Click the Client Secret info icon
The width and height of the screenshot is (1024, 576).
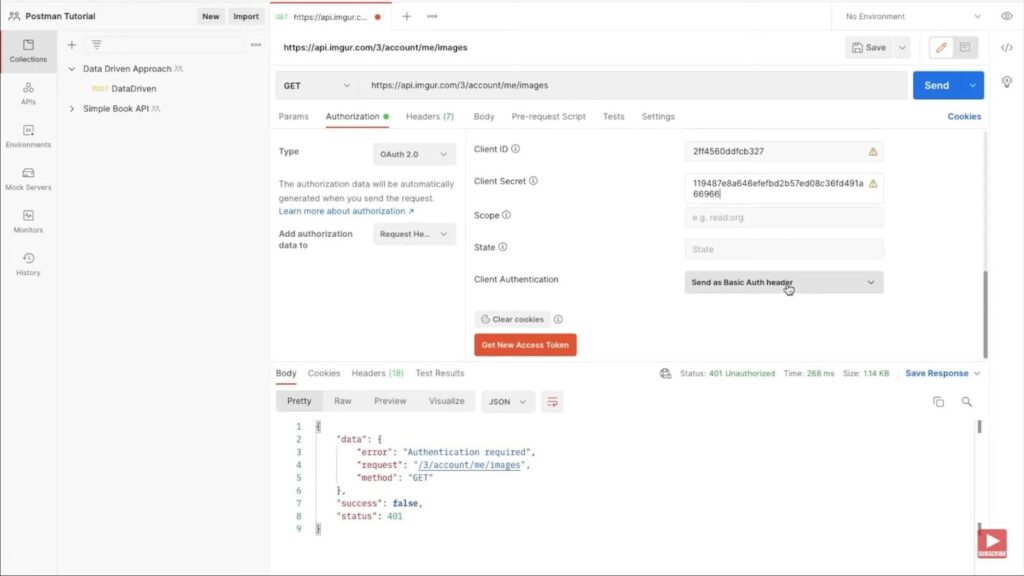point(533,181)
